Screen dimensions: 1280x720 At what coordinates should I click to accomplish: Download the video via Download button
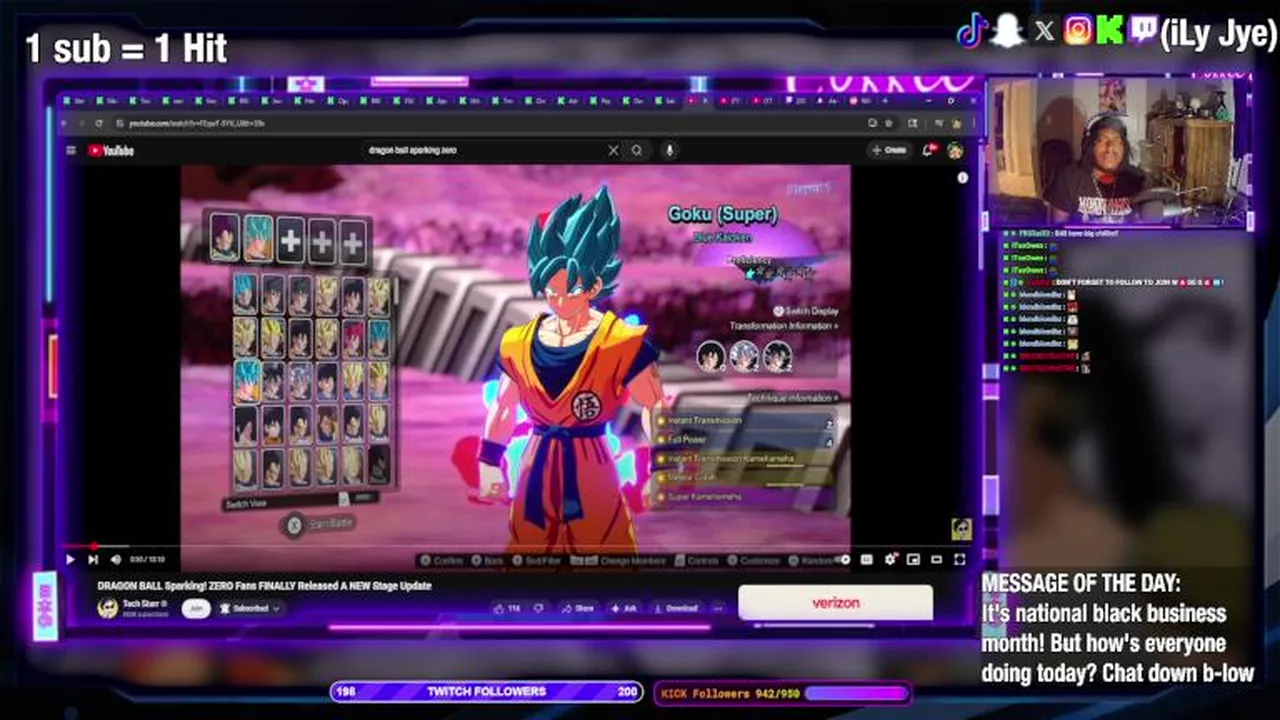(675, 608)
